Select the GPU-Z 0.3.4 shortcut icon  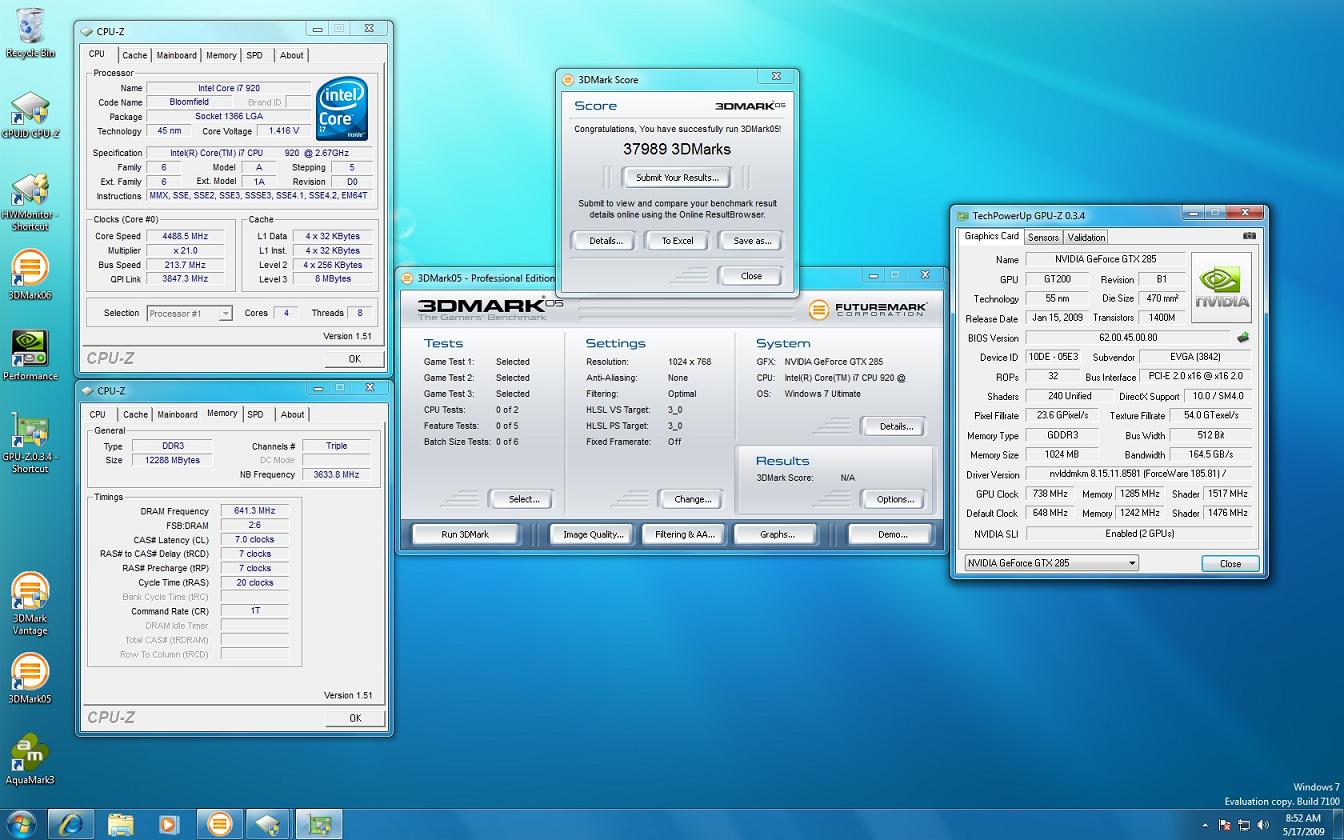click(30, 442)
